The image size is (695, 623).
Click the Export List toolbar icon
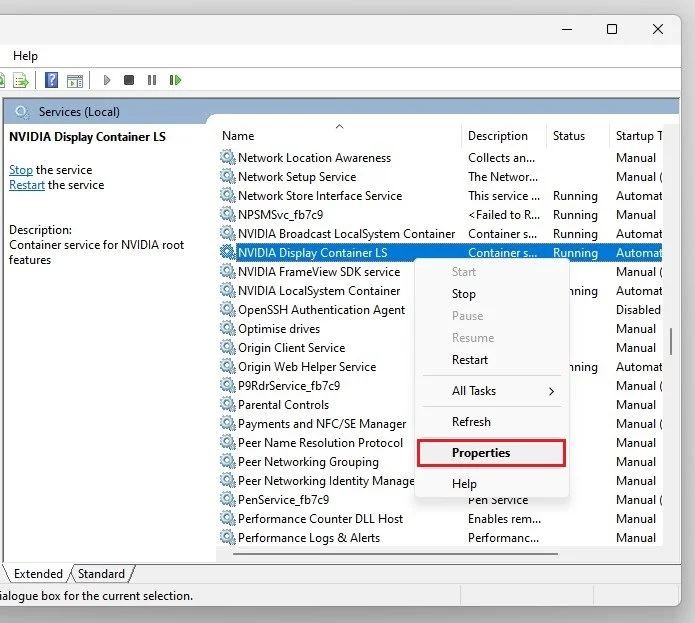click(20, 81)
